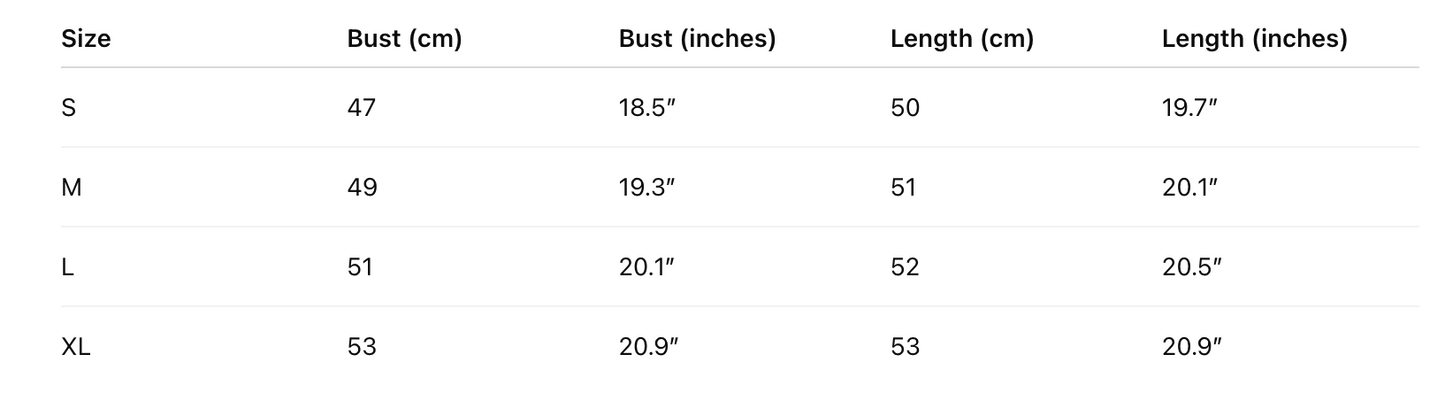This screenshot has width=1445, height=393.
Task: Select the Bust (cm) column header
Action: pos(404,39)
